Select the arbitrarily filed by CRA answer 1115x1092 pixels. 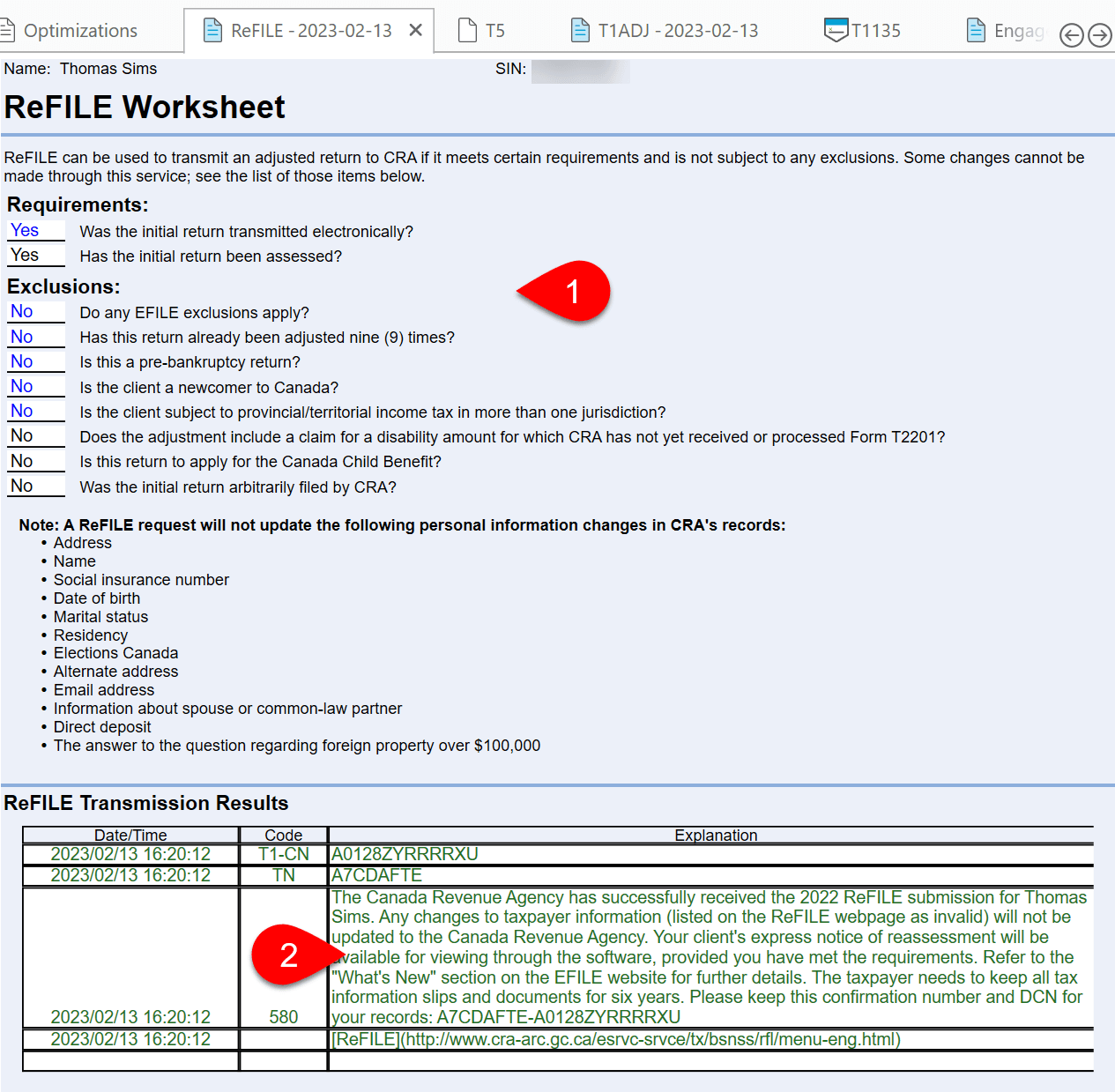coord(36,486)
